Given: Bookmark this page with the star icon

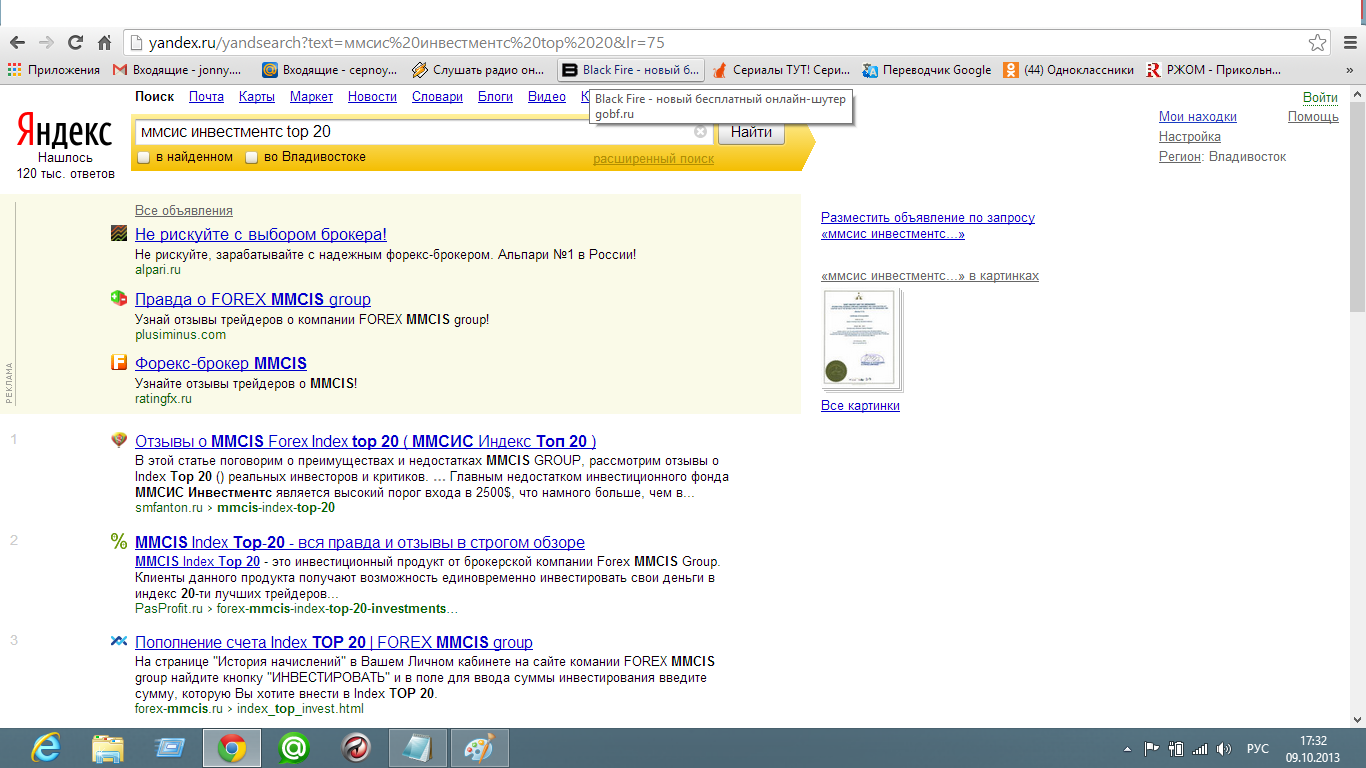Looking at the screenshot, I should click(x=1318, y=43).
